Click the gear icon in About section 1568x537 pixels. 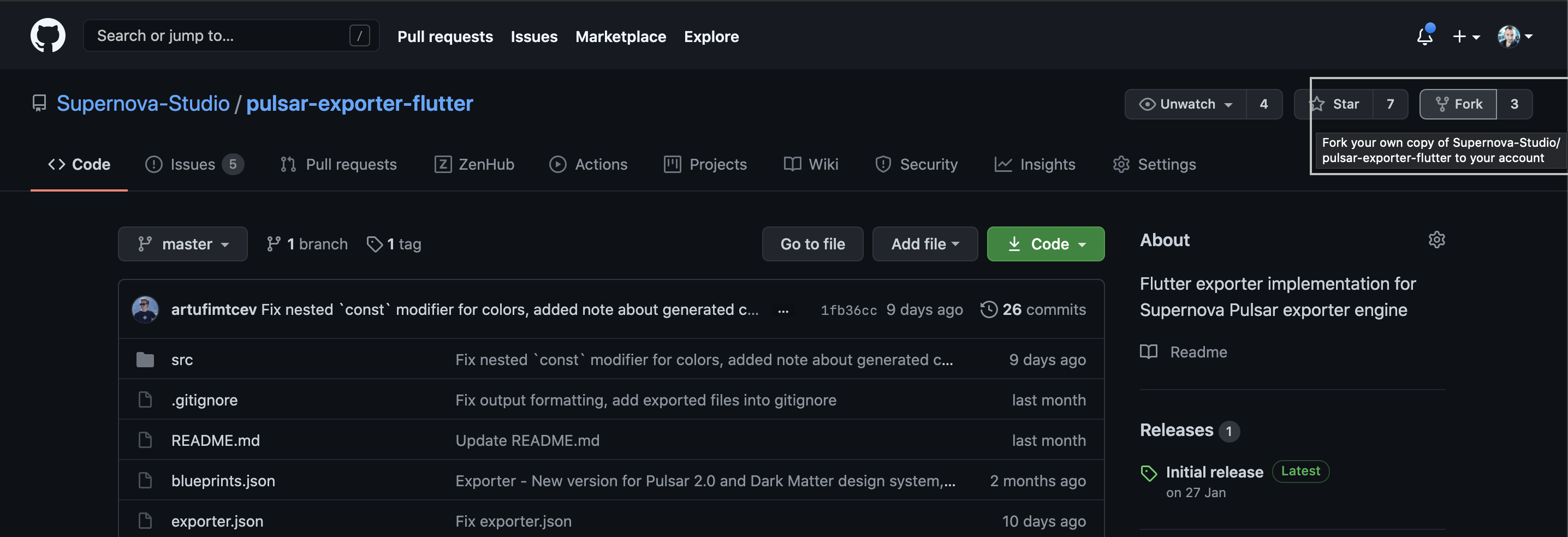[1436, 240]
